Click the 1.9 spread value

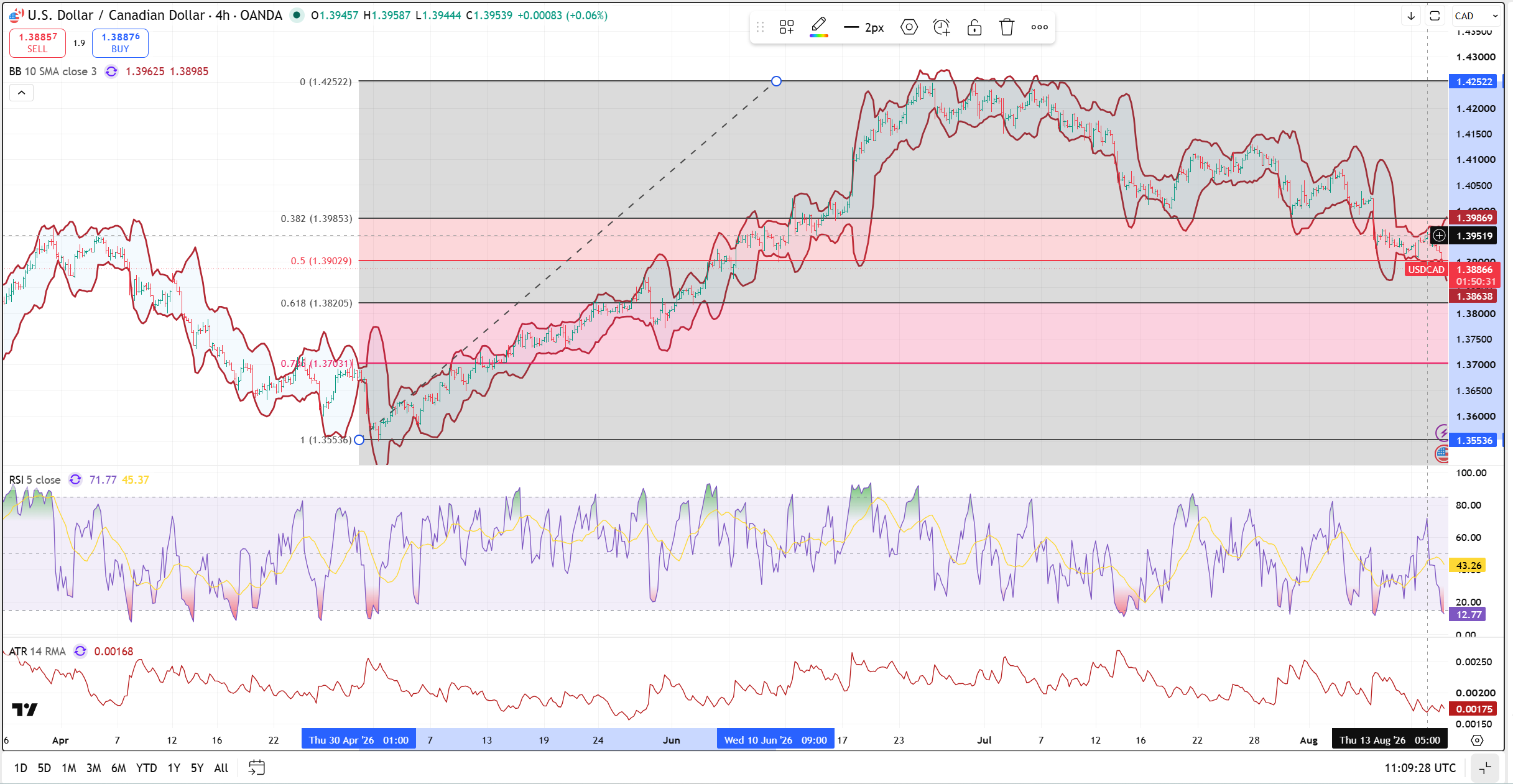pyautogui.click(x=79, y=43)
